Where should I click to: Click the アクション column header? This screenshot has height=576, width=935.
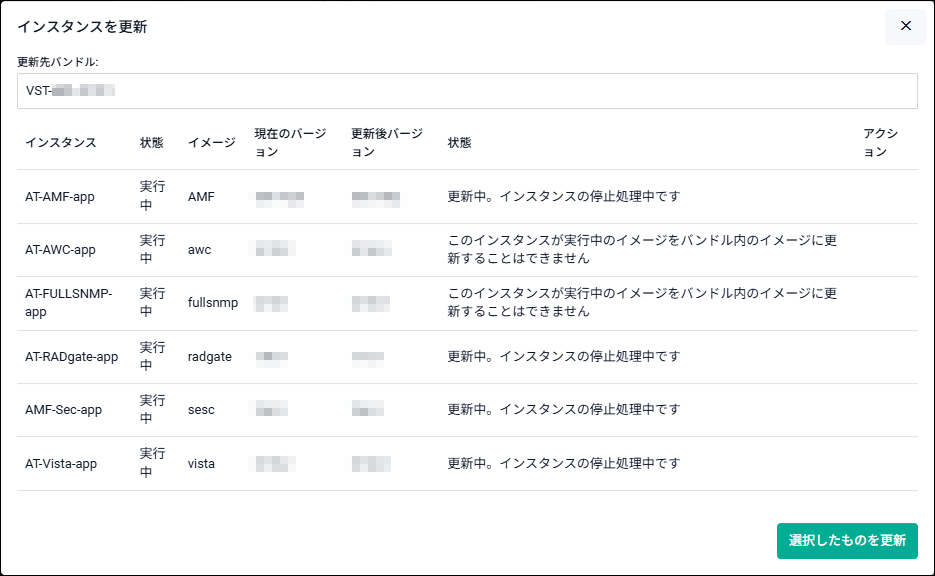pyautogui.click(x=880, y=143)
